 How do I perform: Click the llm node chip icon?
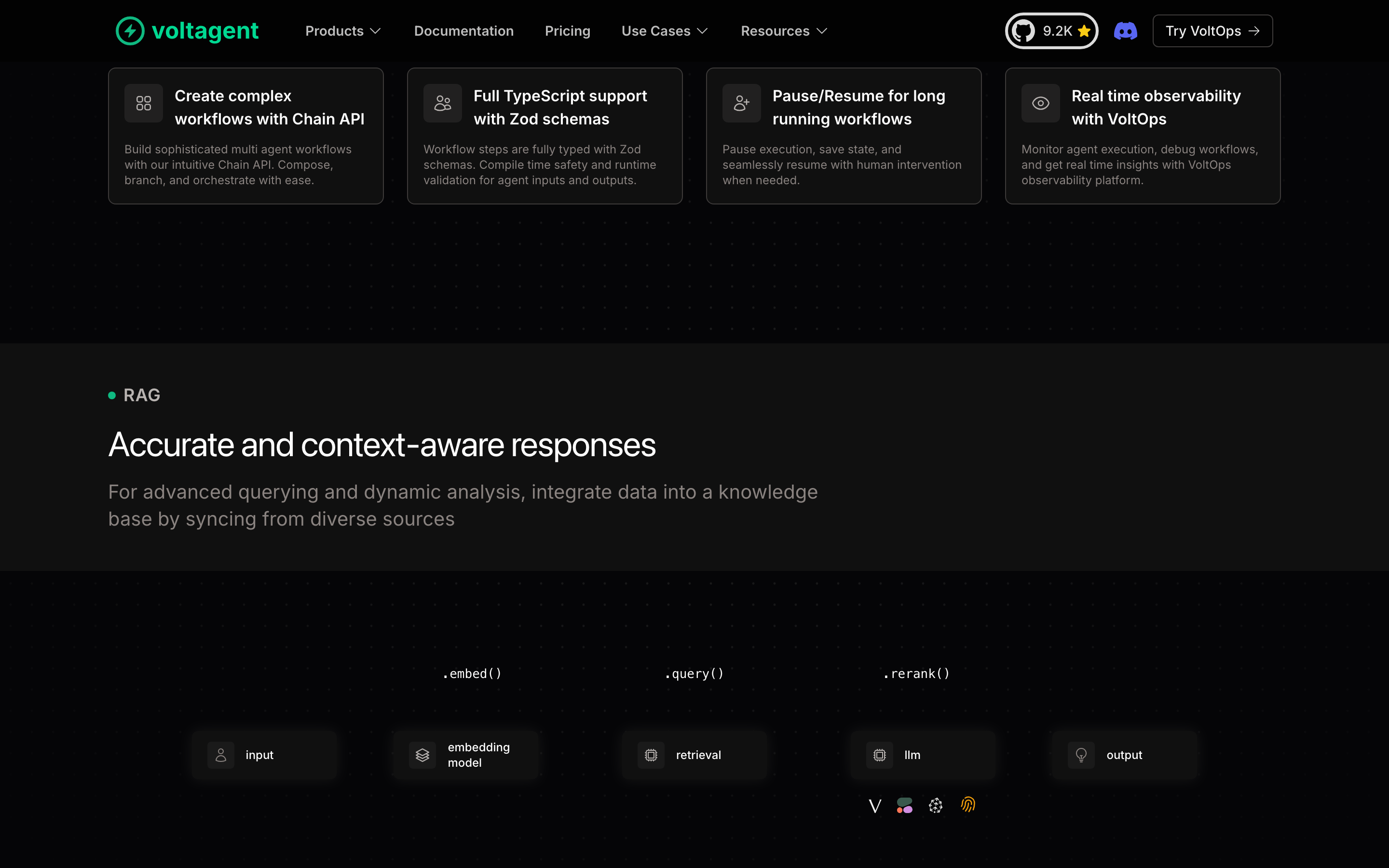(879, 755)
